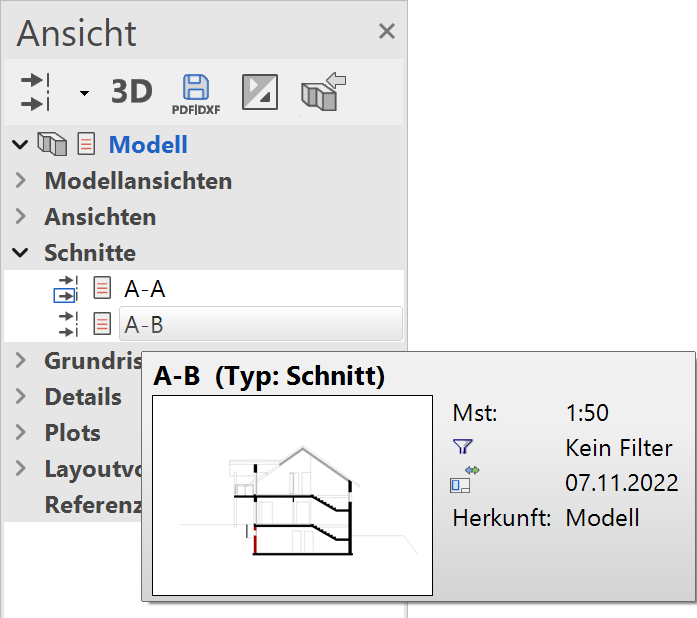Expand the Layoutvorlagen node
This screenshot has width=697, height=618.
(20, 469)
